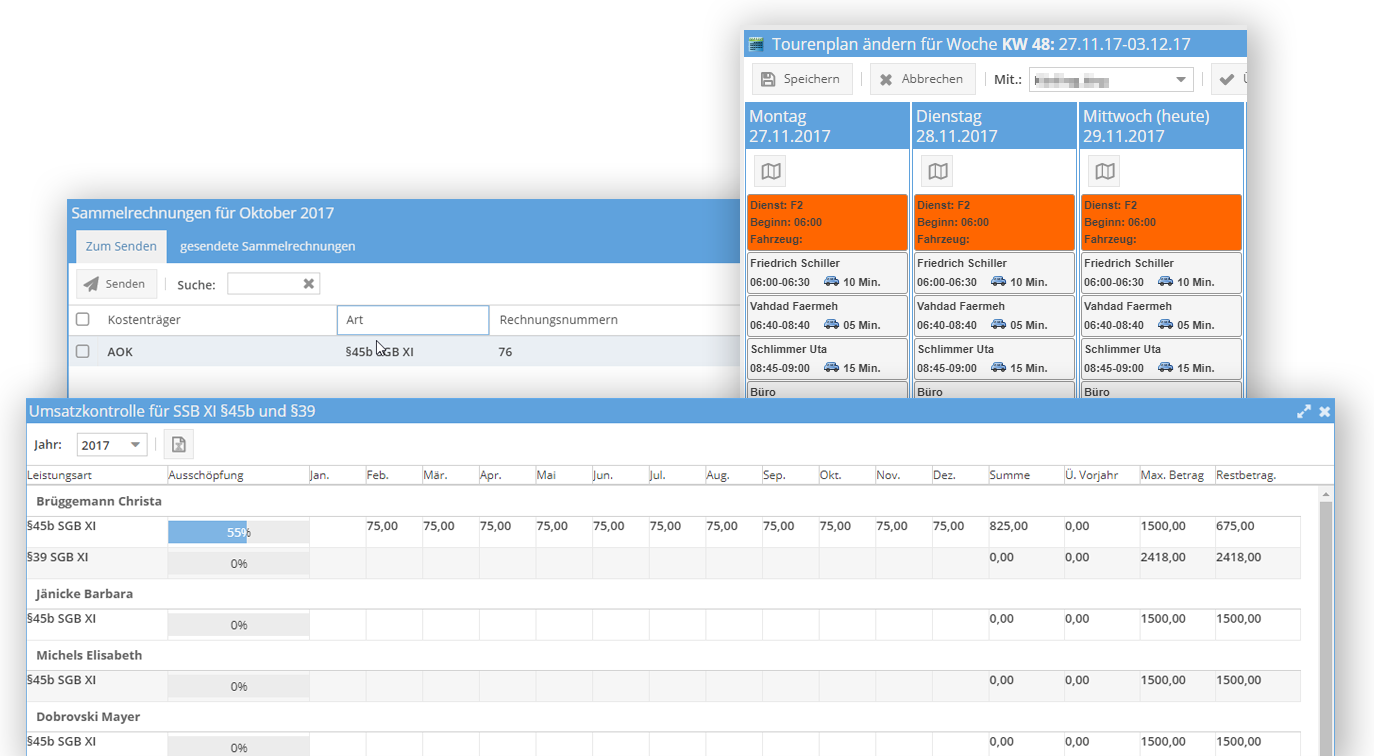
Task: Toggle the select-all checkbox beside Kostenträger
Action: [x=83, y=320]
